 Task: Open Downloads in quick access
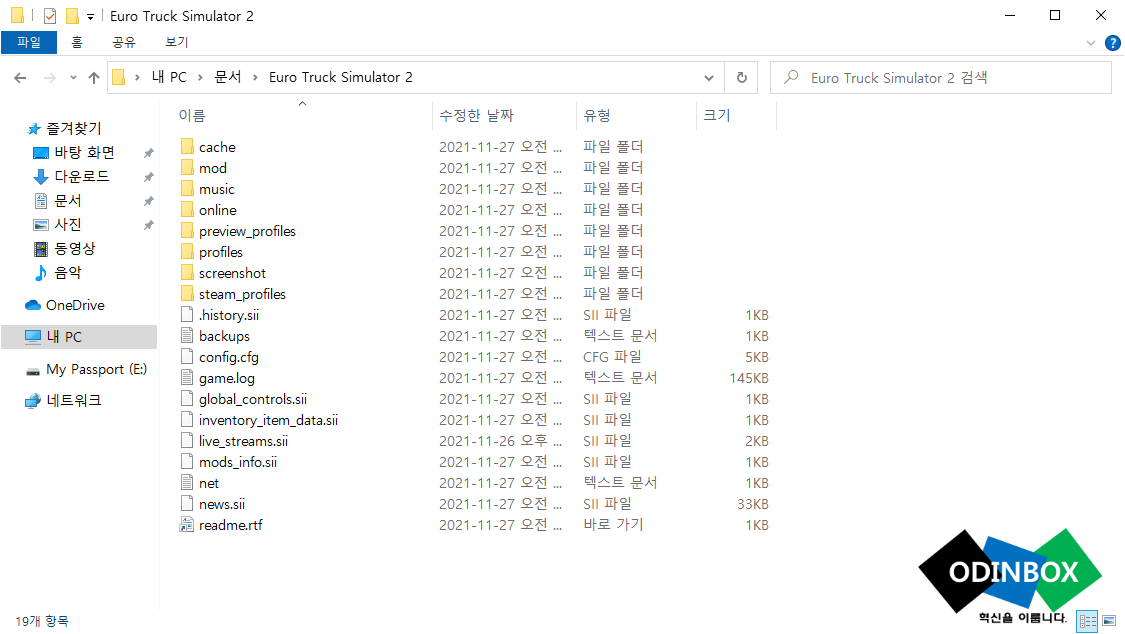point(82,176)
